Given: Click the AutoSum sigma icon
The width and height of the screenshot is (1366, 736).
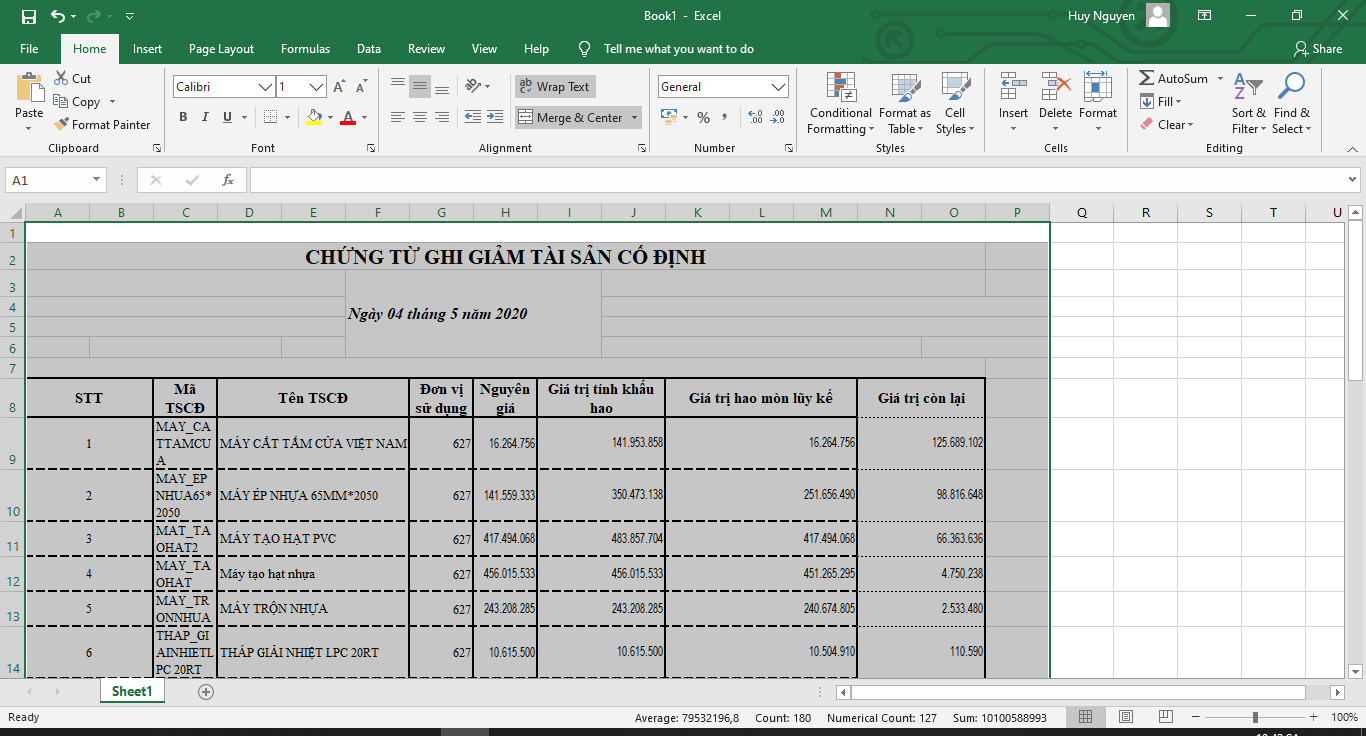Looking at the screenshot, I should tap(1146, 78).
